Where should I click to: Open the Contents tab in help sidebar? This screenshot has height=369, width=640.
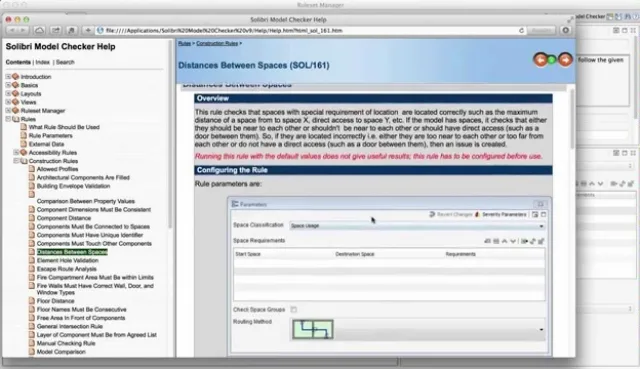[18, 62]
